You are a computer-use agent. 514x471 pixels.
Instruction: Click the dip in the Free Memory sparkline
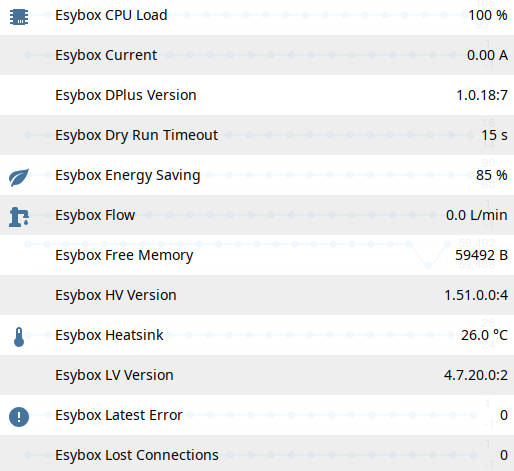tap(428, 265)
